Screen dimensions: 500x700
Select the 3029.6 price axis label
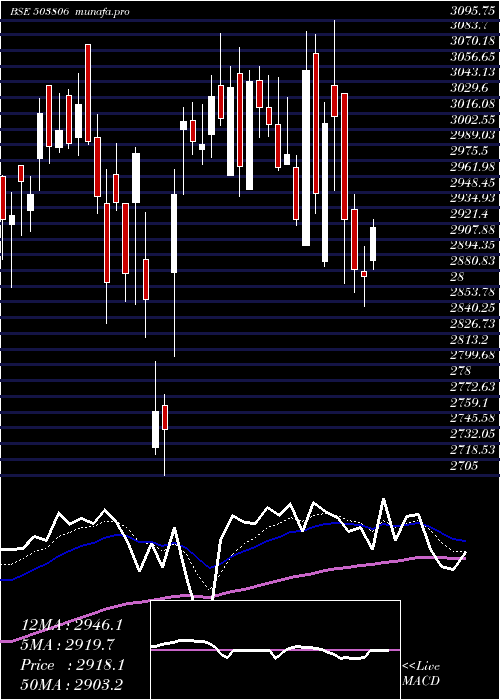[470, 88]
